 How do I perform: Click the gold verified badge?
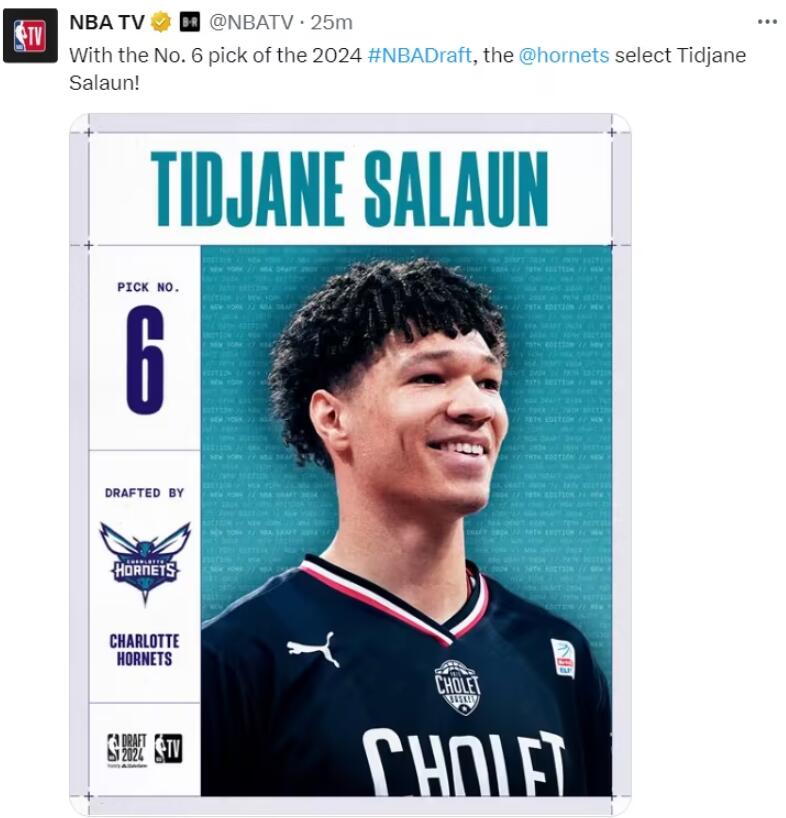click(x=161, y=22)
